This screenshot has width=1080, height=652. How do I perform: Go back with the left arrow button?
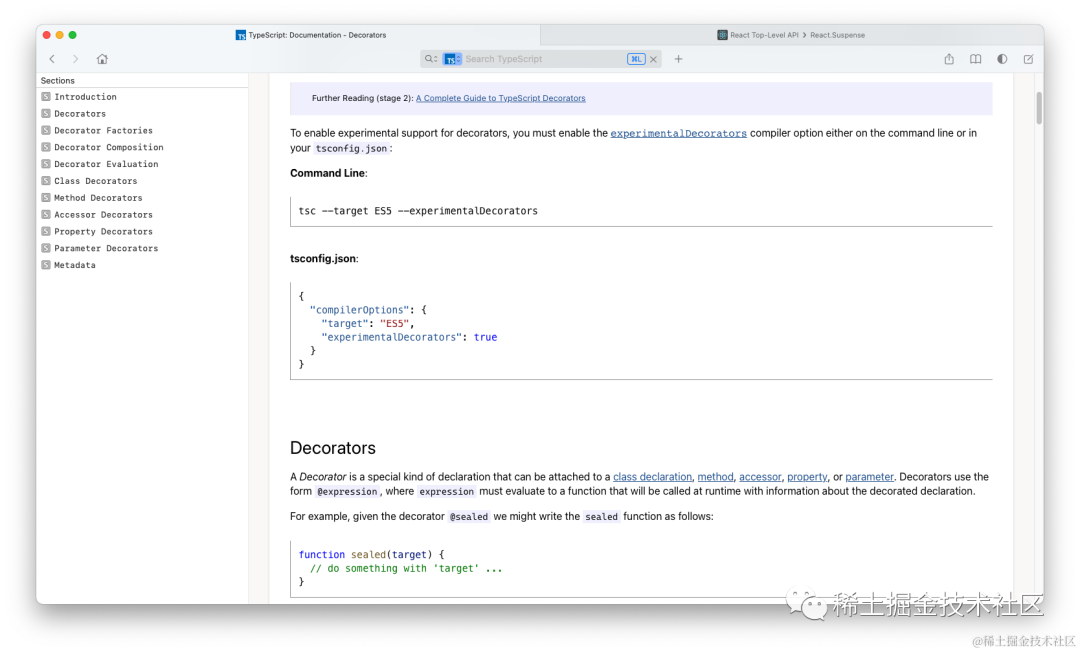[x=52, y=59]
